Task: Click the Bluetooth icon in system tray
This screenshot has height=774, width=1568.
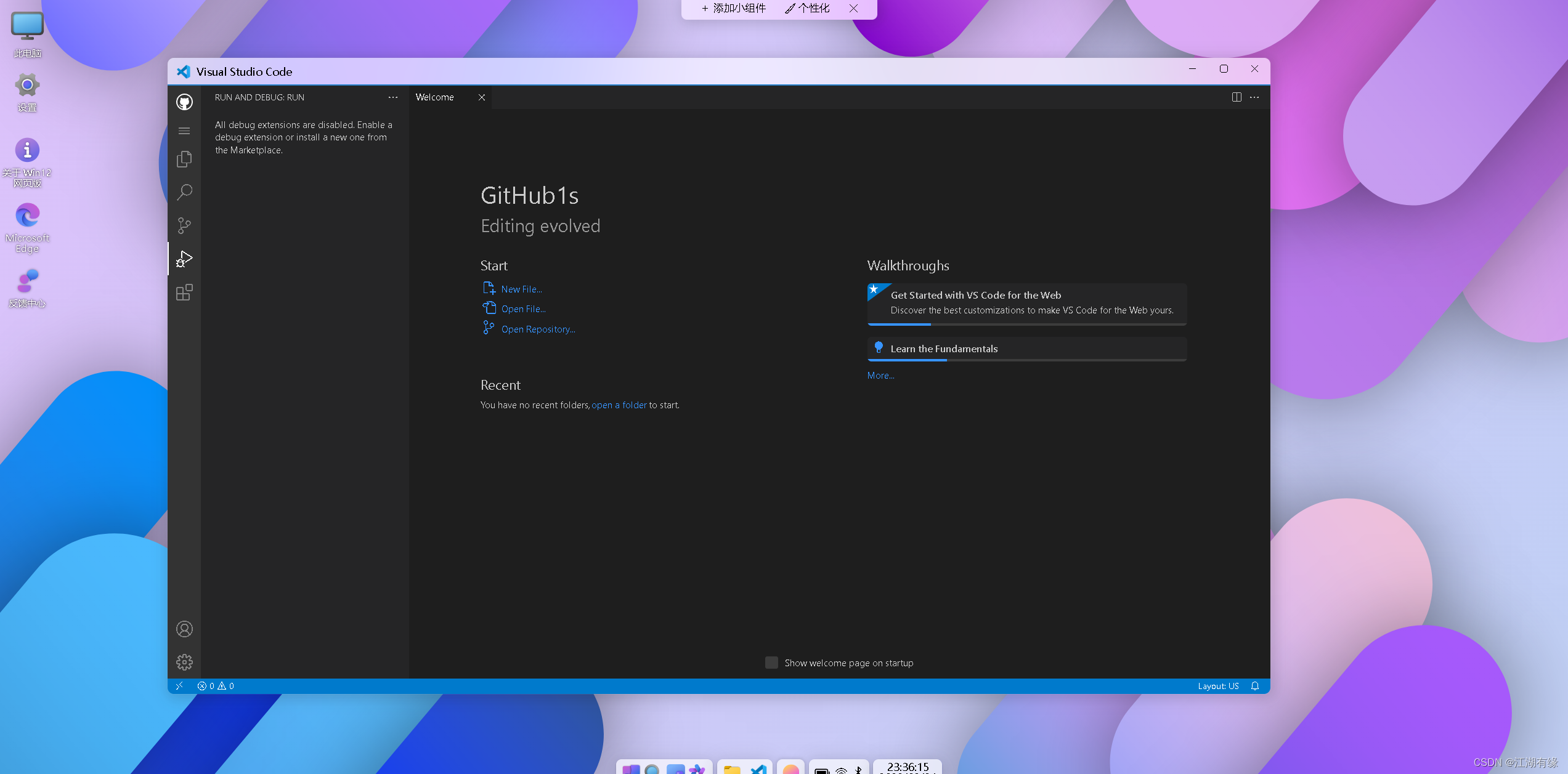Action: (x=859, y=770)
